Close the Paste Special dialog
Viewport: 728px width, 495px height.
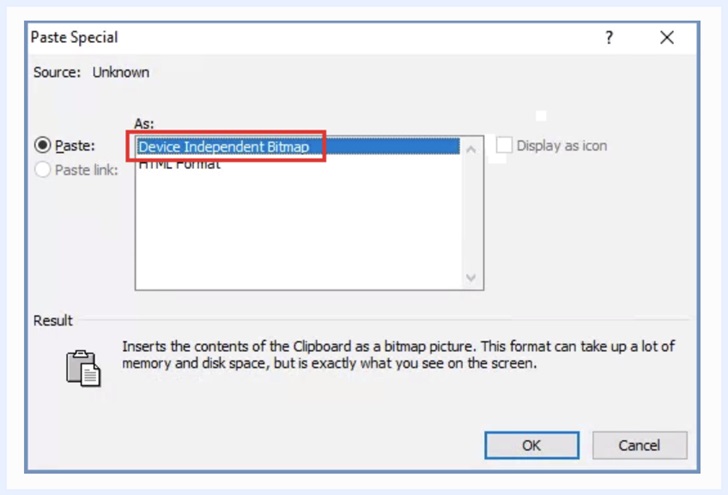coord(667,38)
